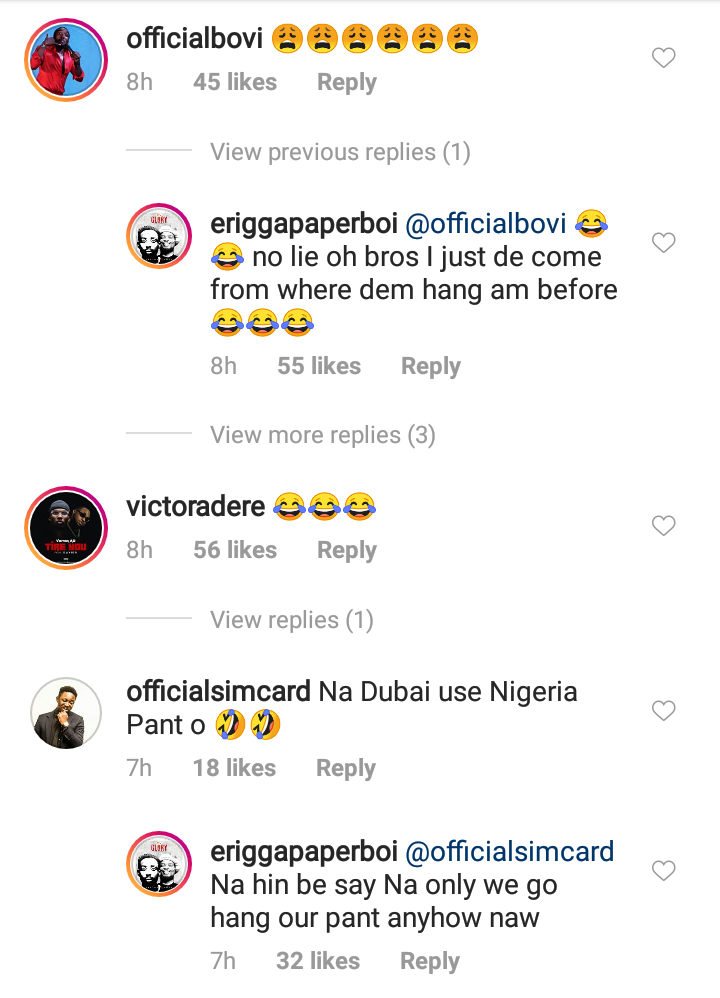Reply to officialsimcard's comment
Screen dimensions: 720x998
pos(345,768)
